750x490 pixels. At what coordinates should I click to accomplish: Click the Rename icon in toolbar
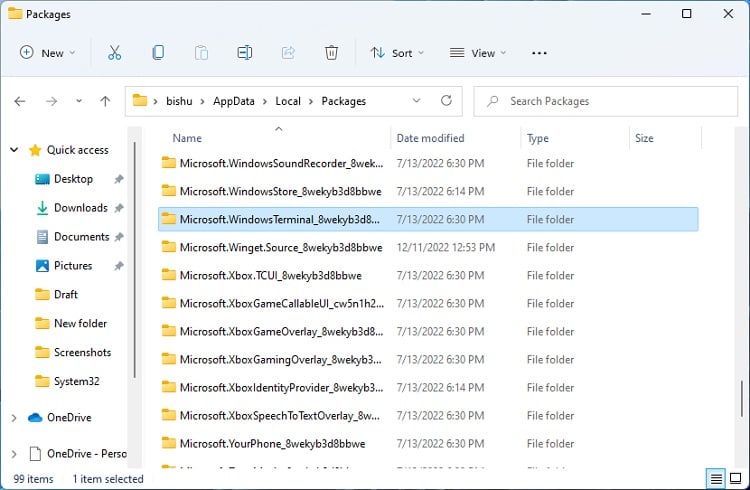click(245, 53)
